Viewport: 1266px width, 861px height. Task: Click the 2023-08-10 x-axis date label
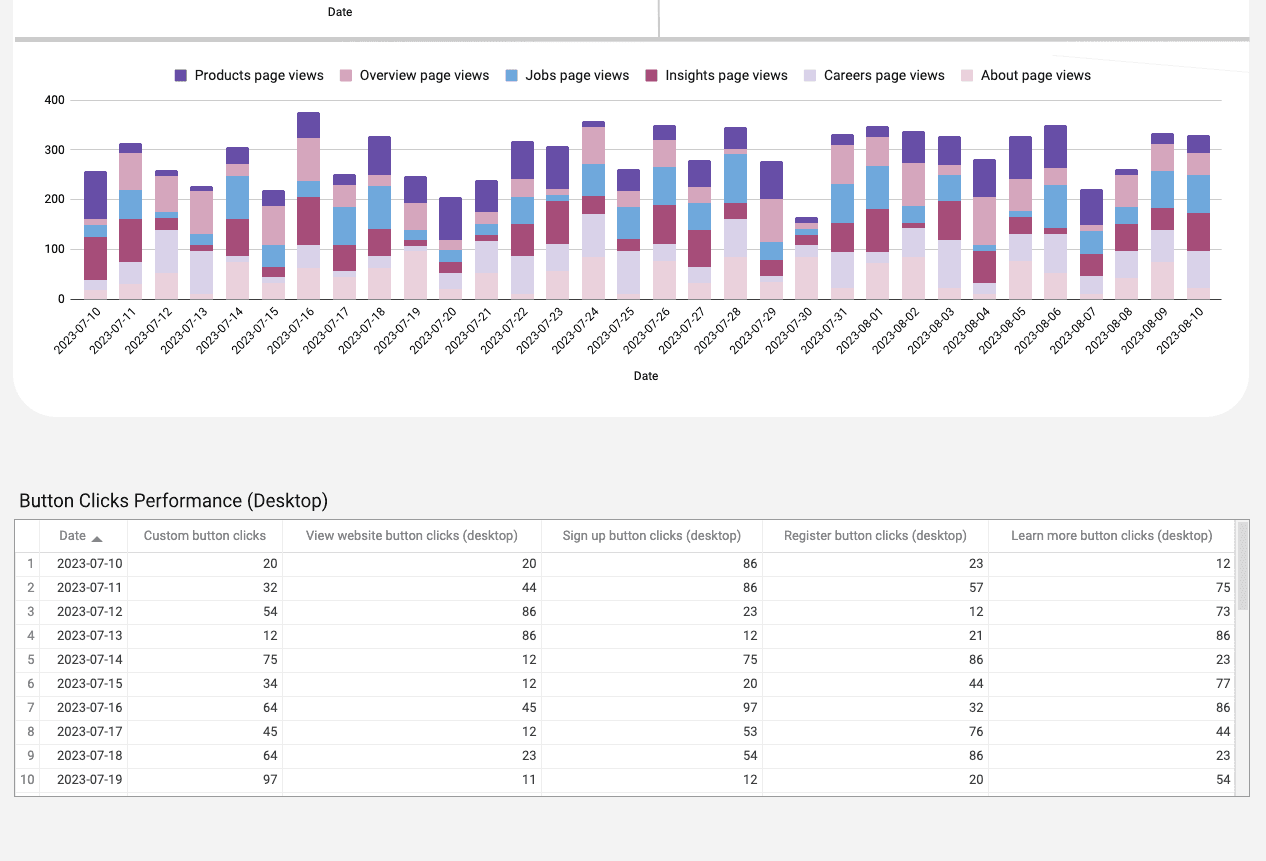1180,330
